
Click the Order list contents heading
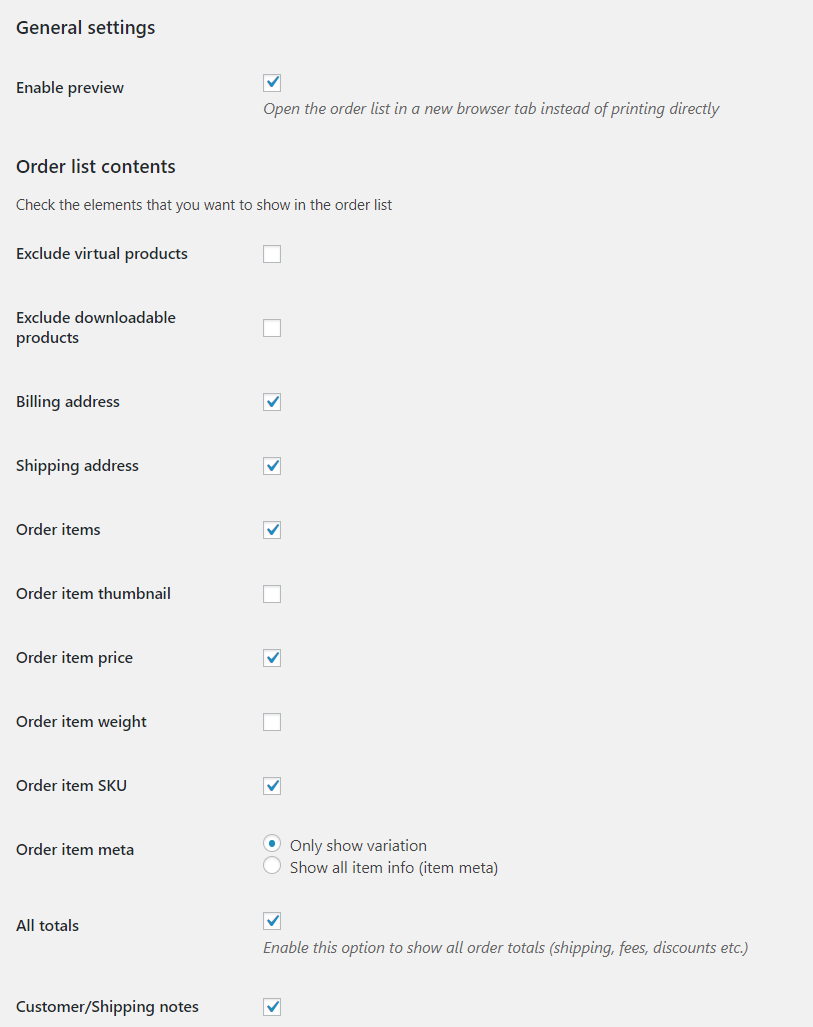(x=96, y=167)
